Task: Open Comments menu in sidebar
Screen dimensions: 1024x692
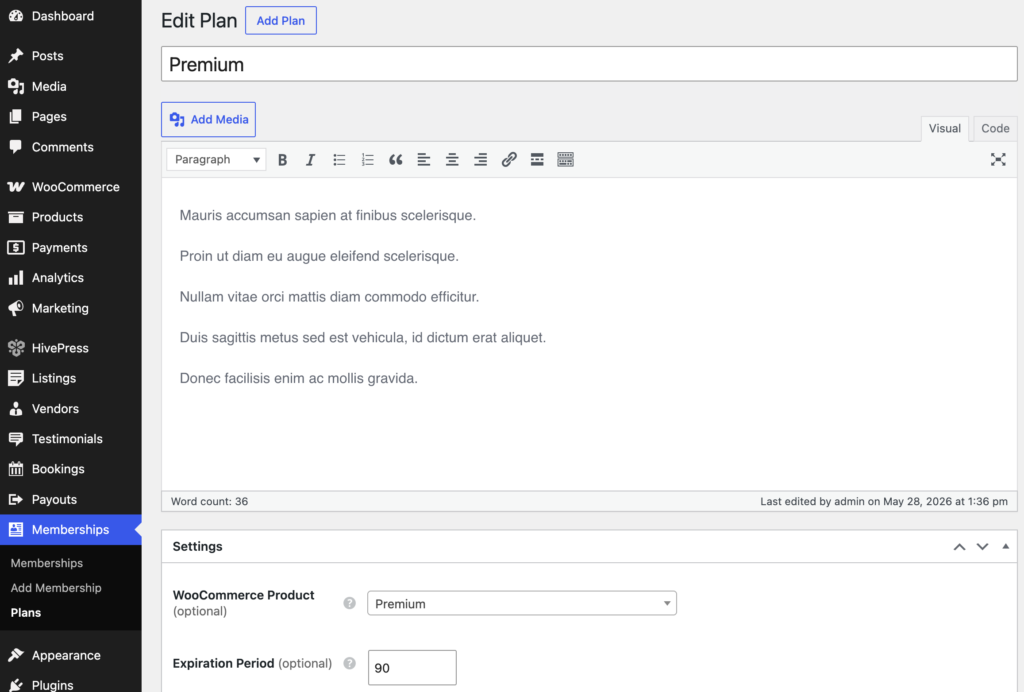Action: pos(71,147)
